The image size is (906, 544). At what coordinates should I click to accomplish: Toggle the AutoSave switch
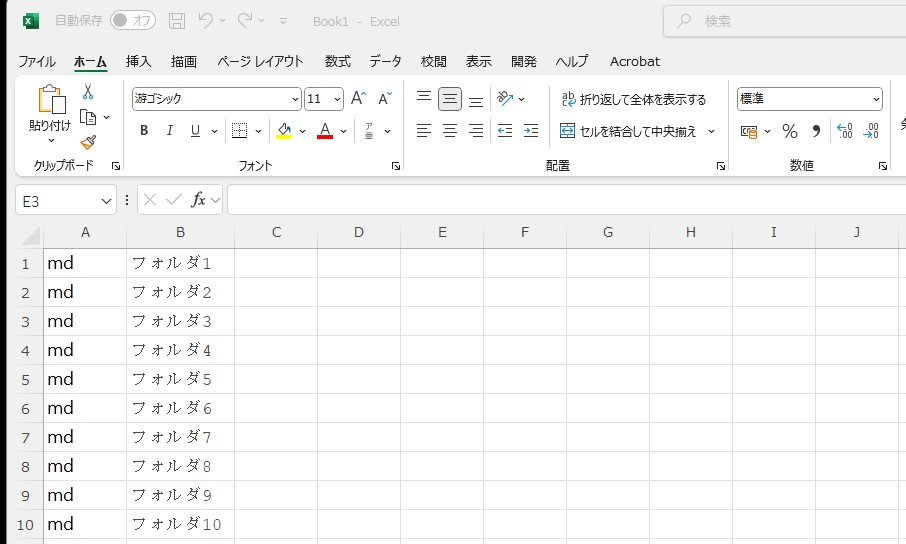pyautogui.click(x=132, y=20)
